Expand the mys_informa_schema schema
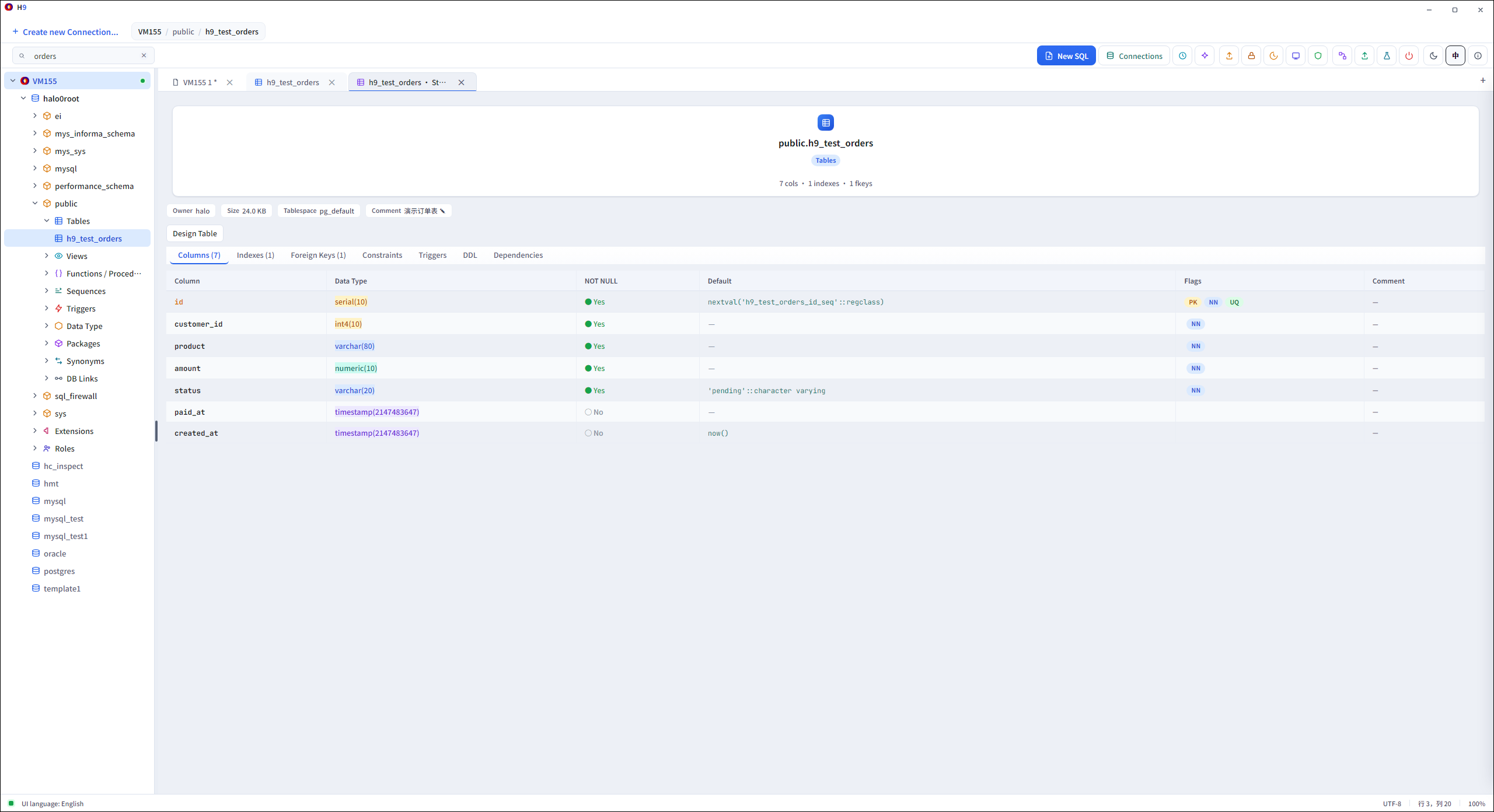The width and height of the screenshot is (1494, 812). click(x=35, y=134)
